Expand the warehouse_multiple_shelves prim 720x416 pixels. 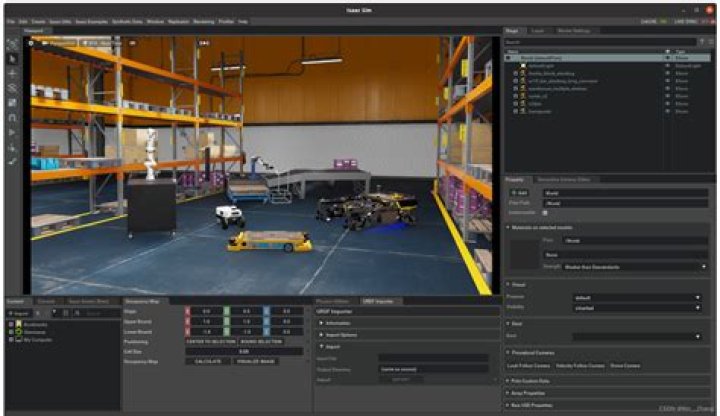[x=516, y=89]
